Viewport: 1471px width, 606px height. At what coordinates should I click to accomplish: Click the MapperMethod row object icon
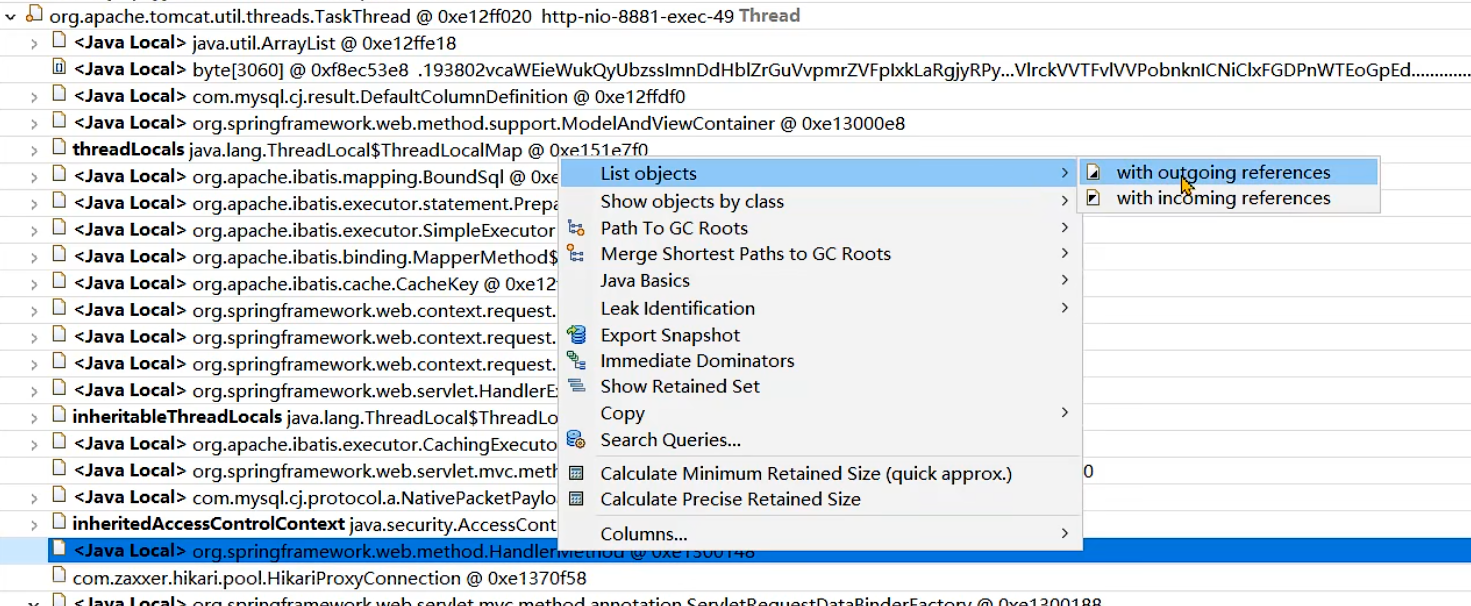tap(59, 256)
